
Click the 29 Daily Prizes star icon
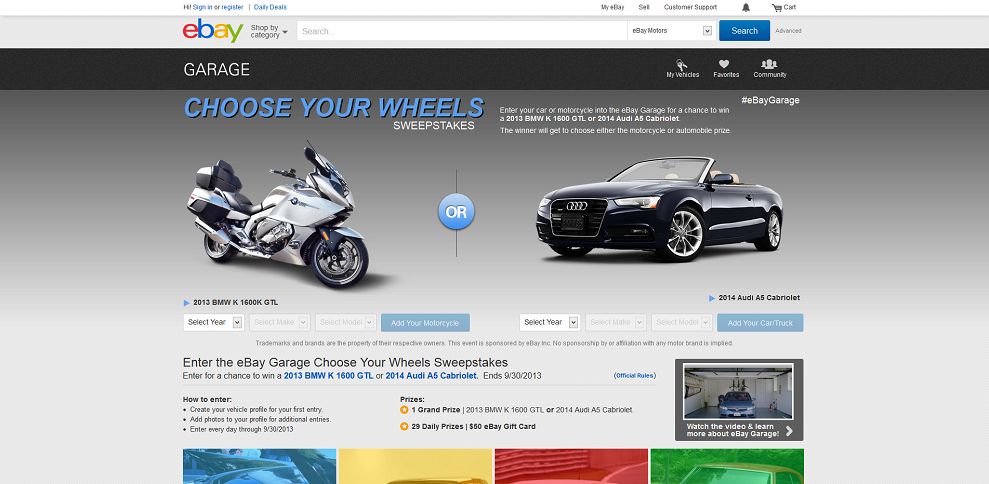pyautogui.click(x=404, y=427)
